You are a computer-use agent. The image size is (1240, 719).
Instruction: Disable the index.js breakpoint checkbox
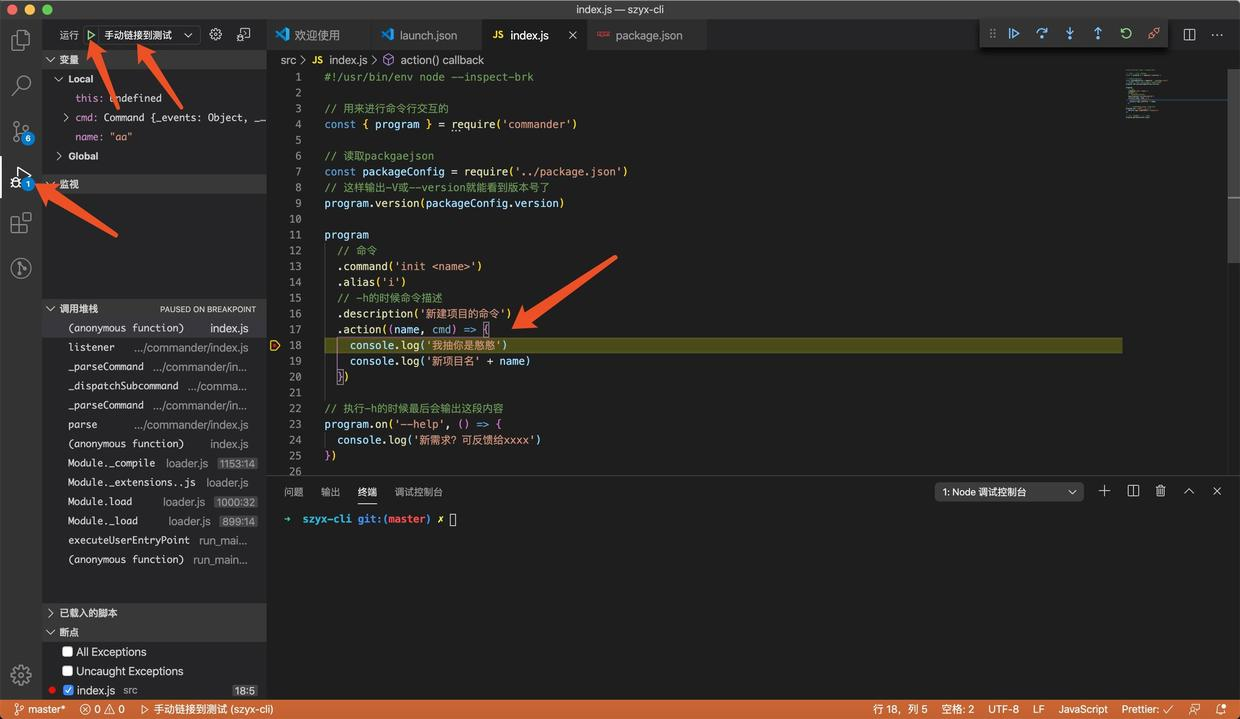(68, 690)
